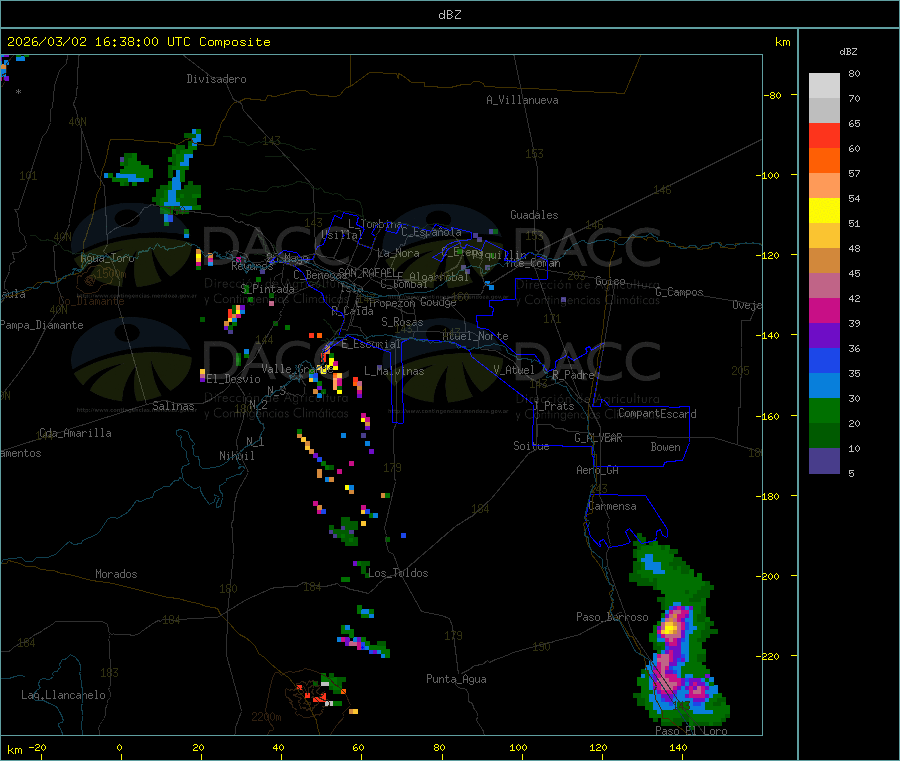
Task: Click the yellow storm core near Paso_Barroso
Action: pyautogui.click(x=669, y=628)
